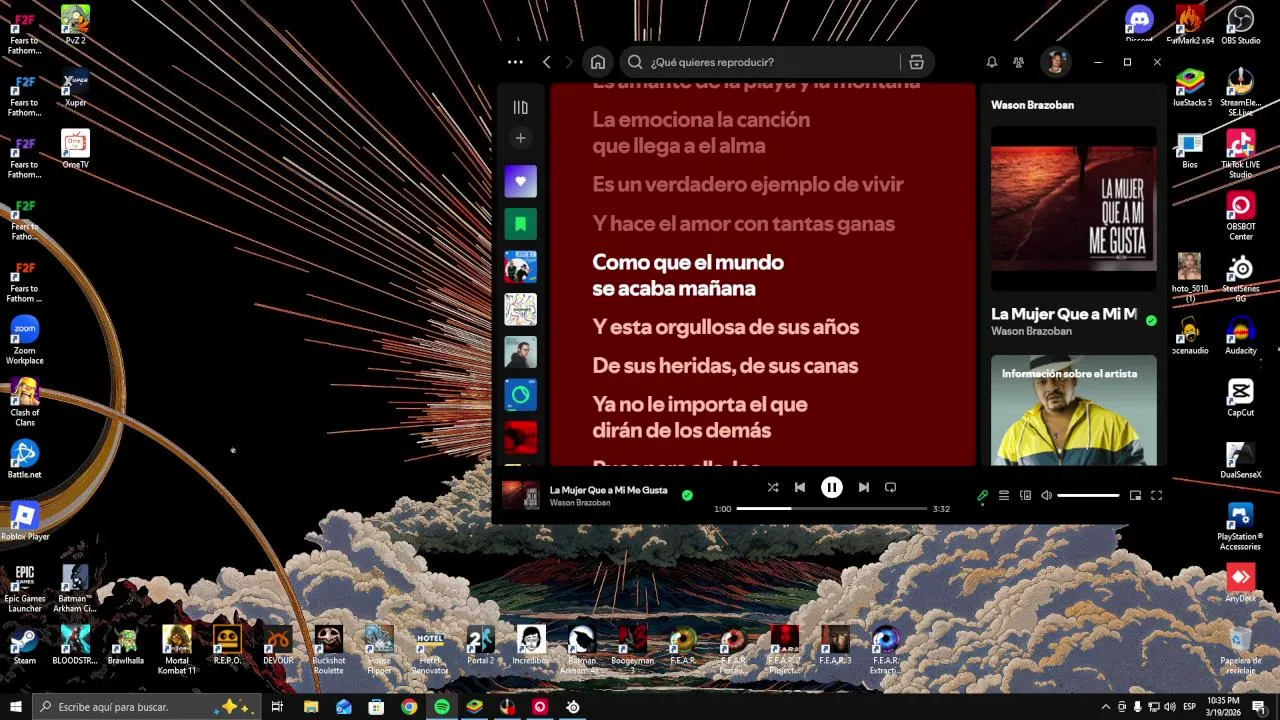Screen dimensions: 1280x720
Task: Skip to previous track
Action: point(800,487)
